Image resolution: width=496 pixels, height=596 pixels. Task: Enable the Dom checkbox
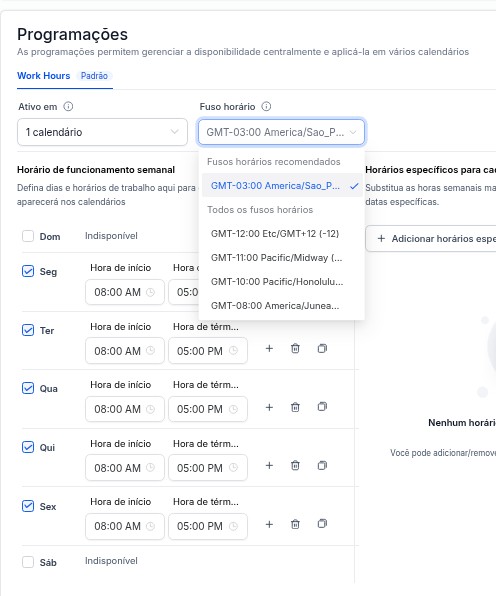[x=28, y=236]
